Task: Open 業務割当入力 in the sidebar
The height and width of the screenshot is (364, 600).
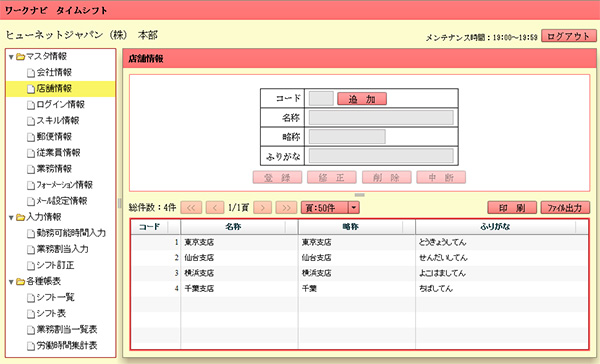Action: pos(62,249)
